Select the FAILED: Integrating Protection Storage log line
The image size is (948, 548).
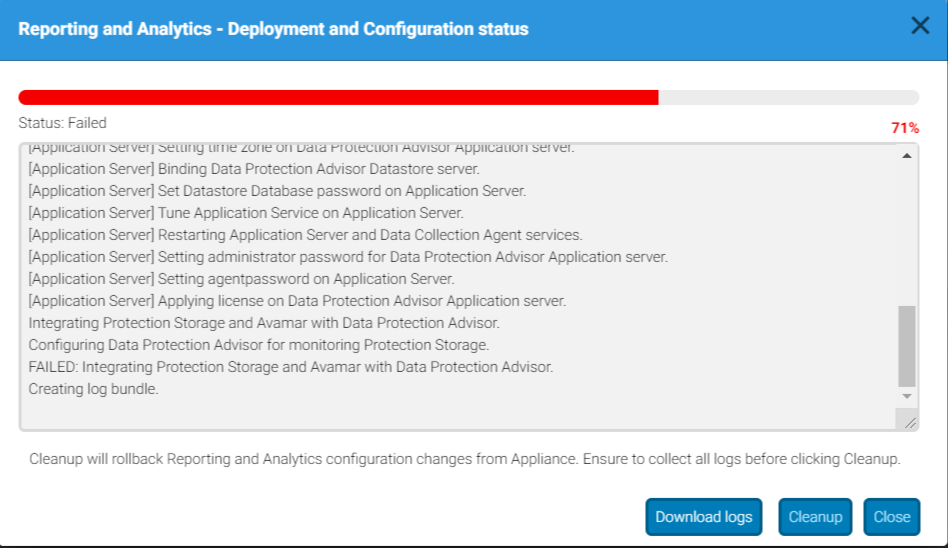[290, 367]
